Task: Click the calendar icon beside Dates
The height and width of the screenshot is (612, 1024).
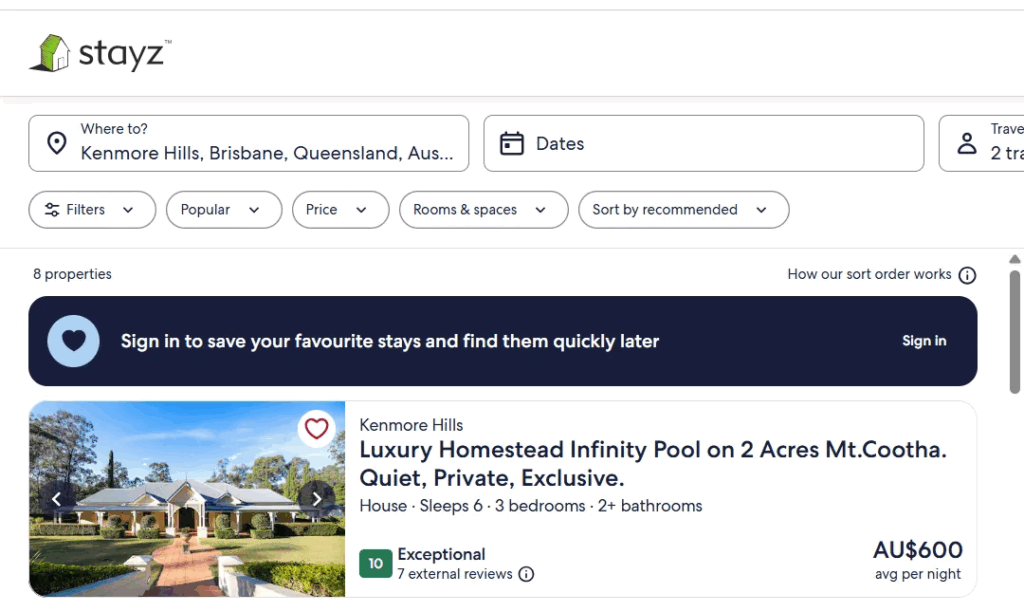Action: pyautogui.click(x=512, y=144)
